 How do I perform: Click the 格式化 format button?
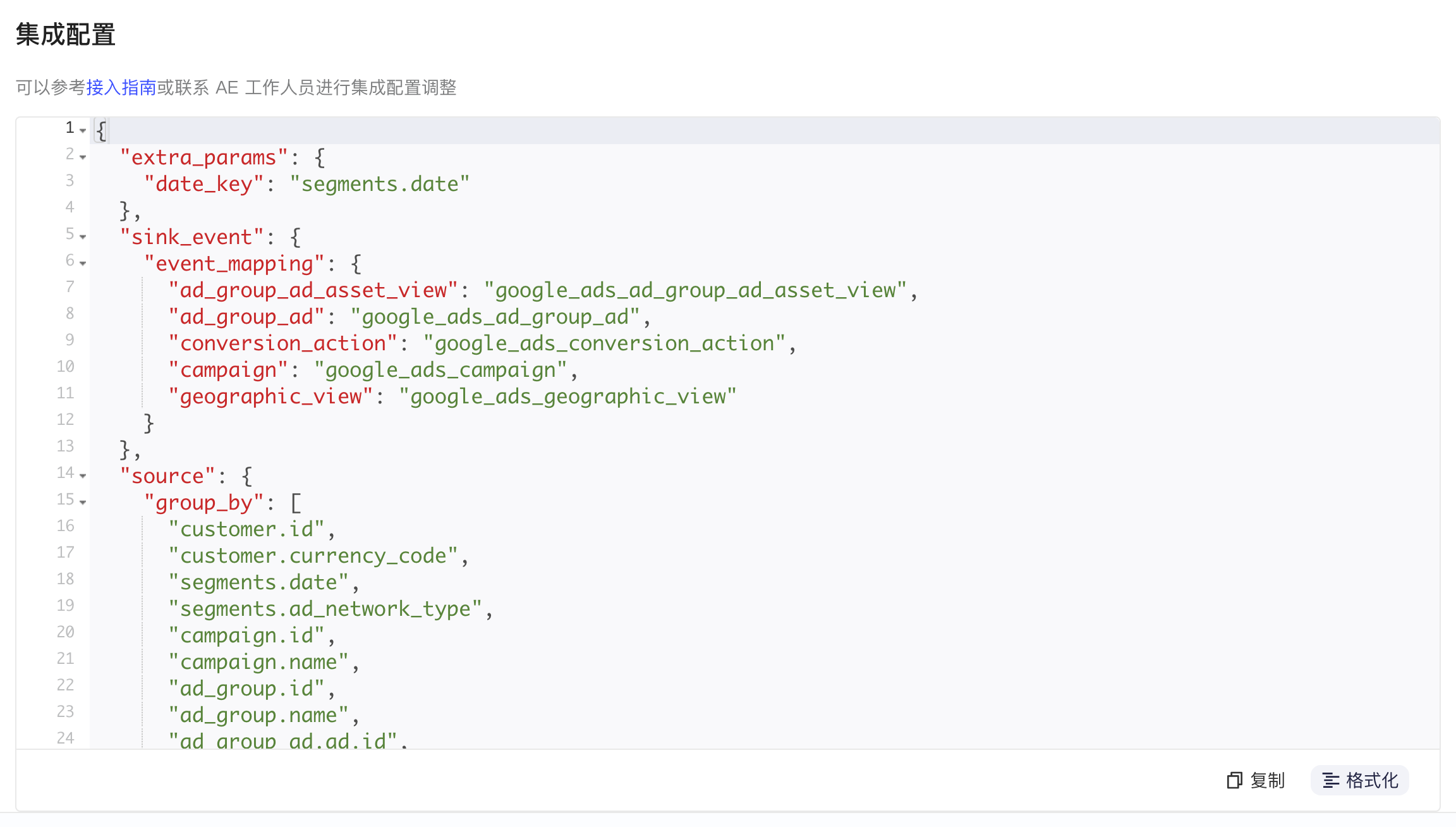[1360, 781]
